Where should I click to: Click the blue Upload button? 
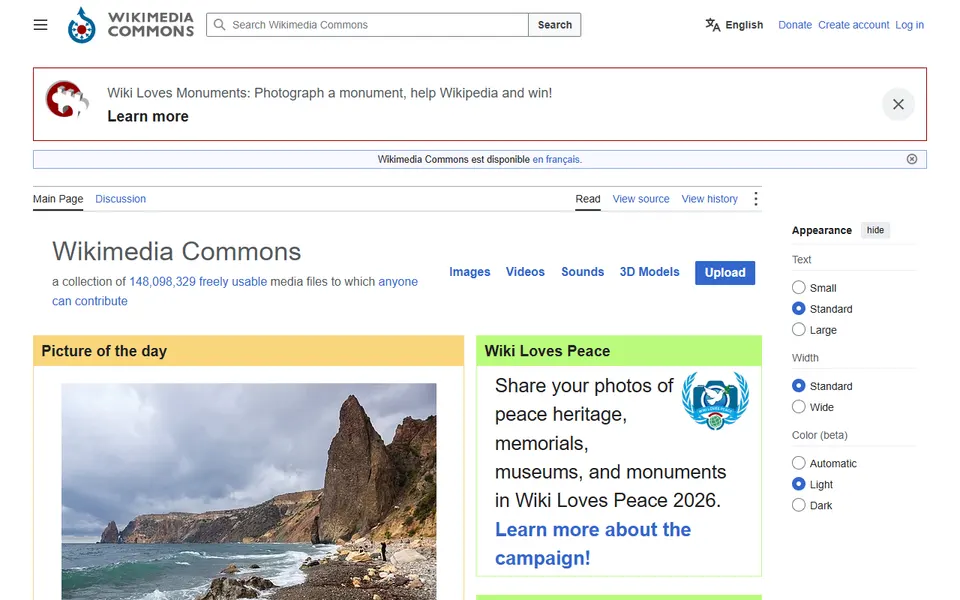[x=725, y=273]
